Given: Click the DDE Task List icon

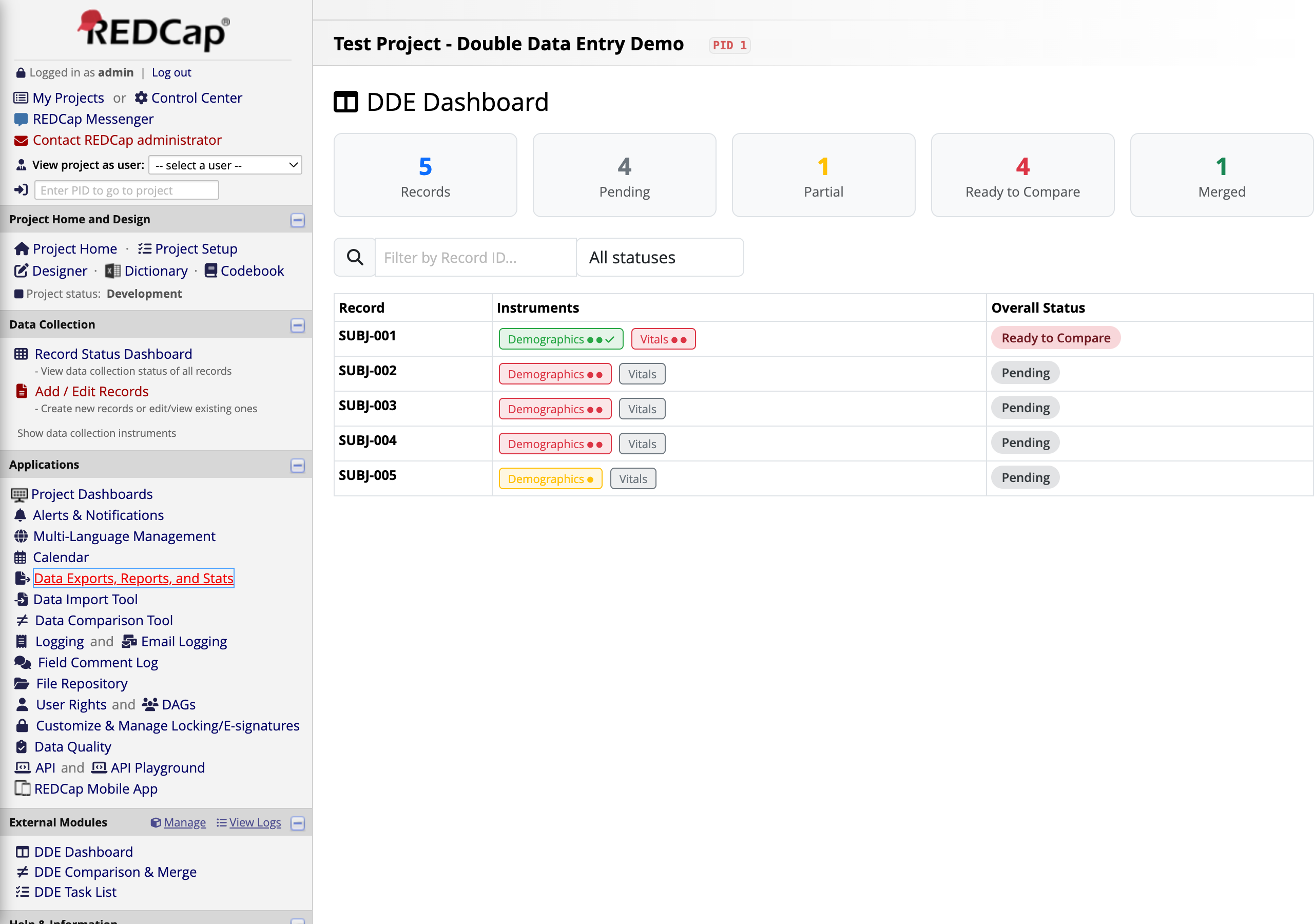Looking at the screenshot, I should [22, 891].
